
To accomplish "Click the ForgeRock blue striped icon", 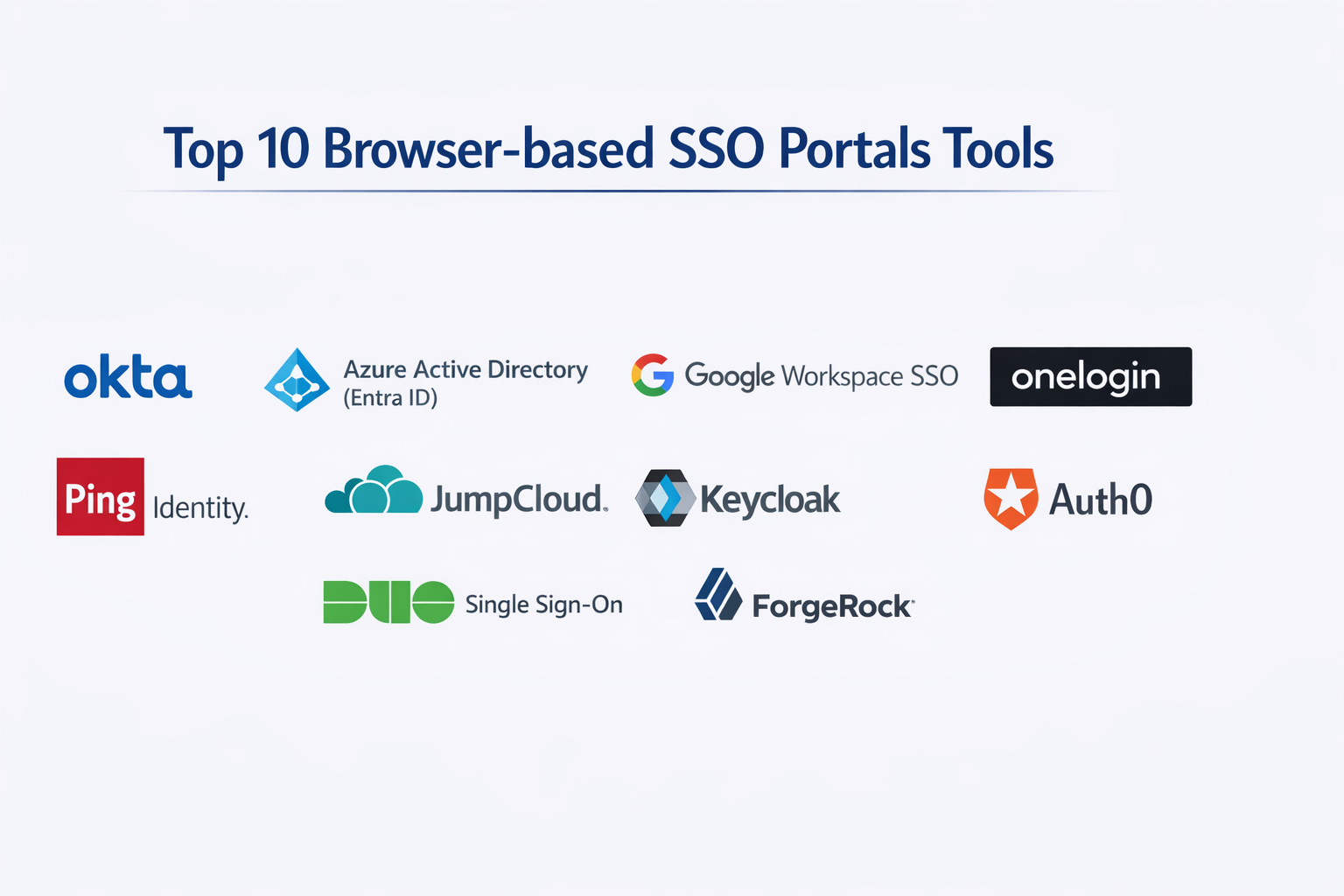I will click(717, 595).
